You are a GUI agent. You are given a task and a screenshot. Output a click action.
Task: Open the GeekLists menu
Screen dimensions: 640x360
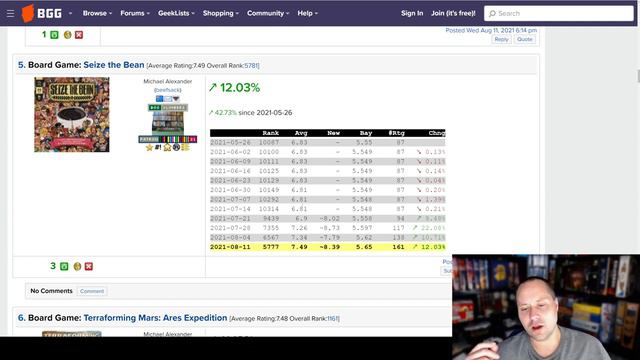click(176, 13)
